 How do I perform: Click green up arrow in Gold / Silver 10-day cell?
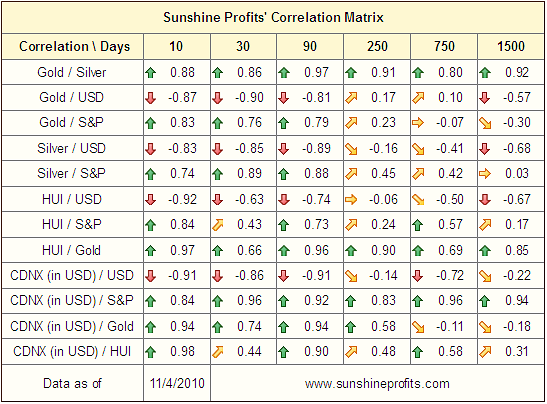[151, 73]
